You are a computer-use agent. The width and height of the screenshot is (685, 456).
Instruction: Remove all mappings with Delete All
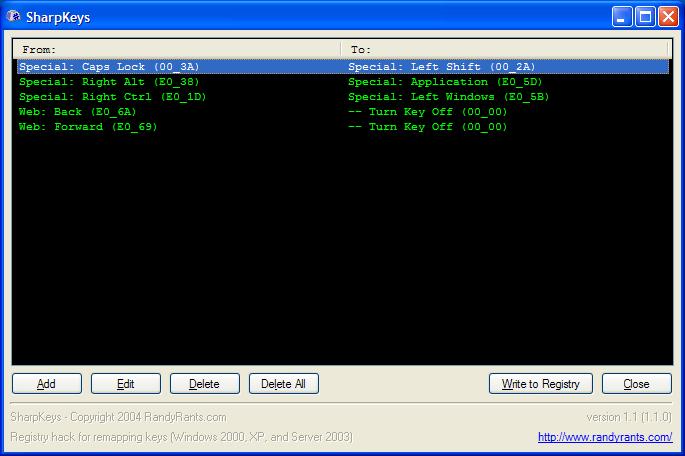284,383
